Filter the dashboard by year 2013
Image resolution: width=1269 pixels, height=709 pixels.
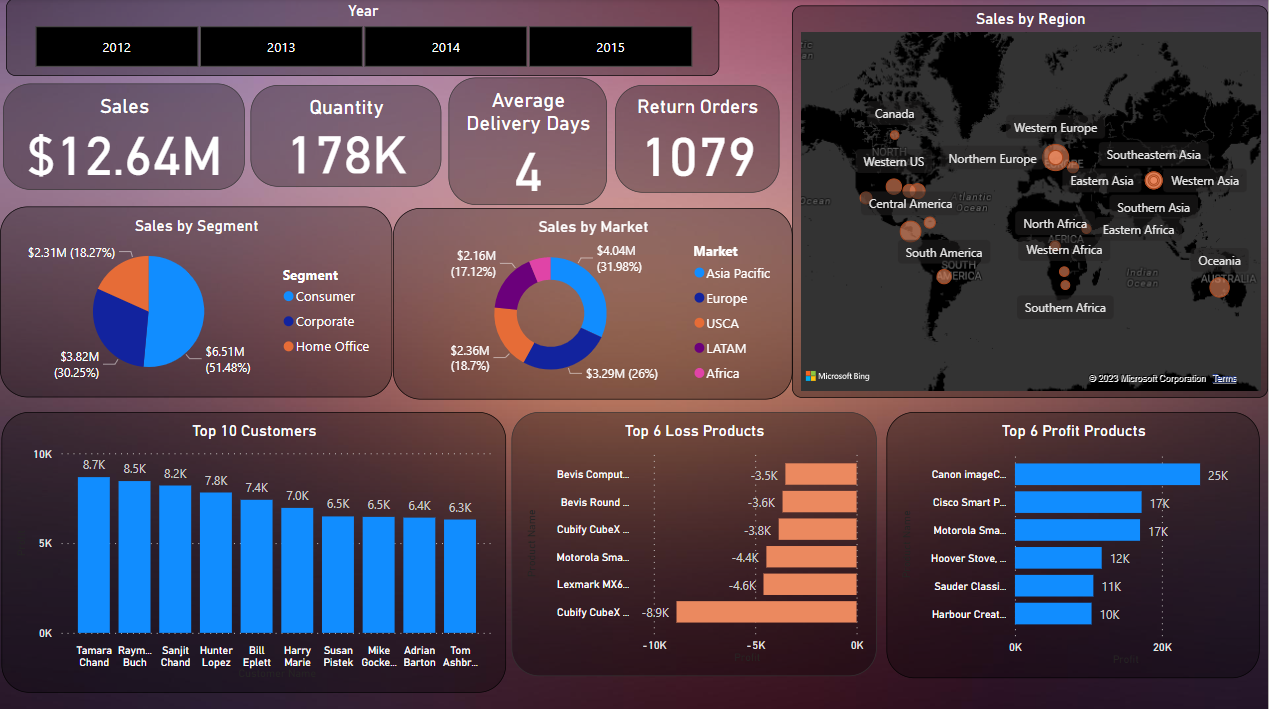[281, 47]
